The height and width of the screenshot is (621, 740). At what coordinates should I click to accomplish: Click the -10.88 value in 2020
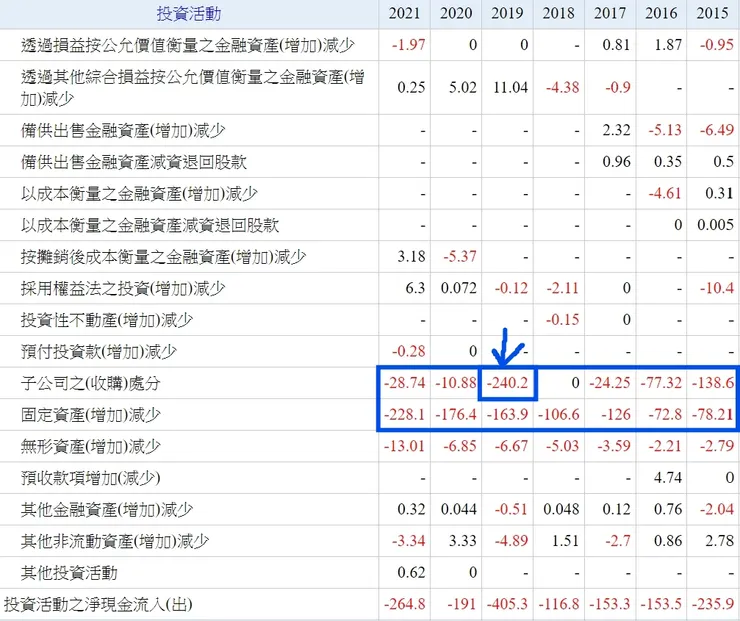pyautogui.click(x=456, y=383)
